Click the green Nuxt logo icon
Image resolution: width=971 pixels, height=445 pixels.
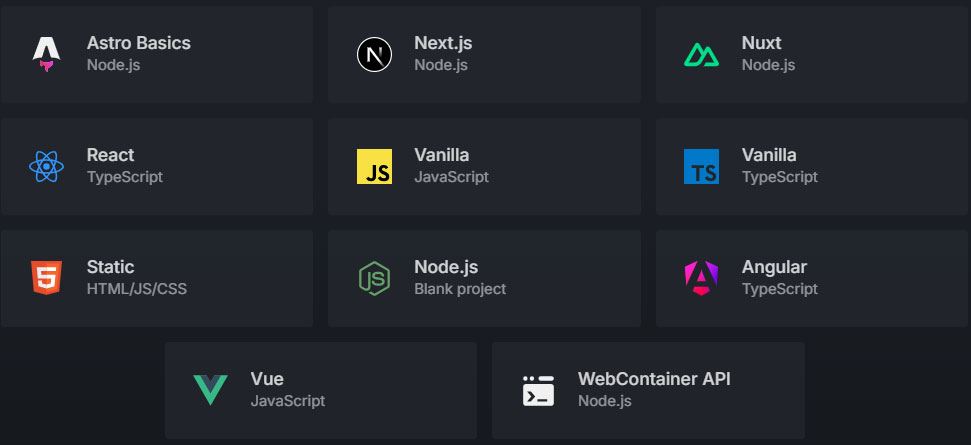(x=701, y=55)
